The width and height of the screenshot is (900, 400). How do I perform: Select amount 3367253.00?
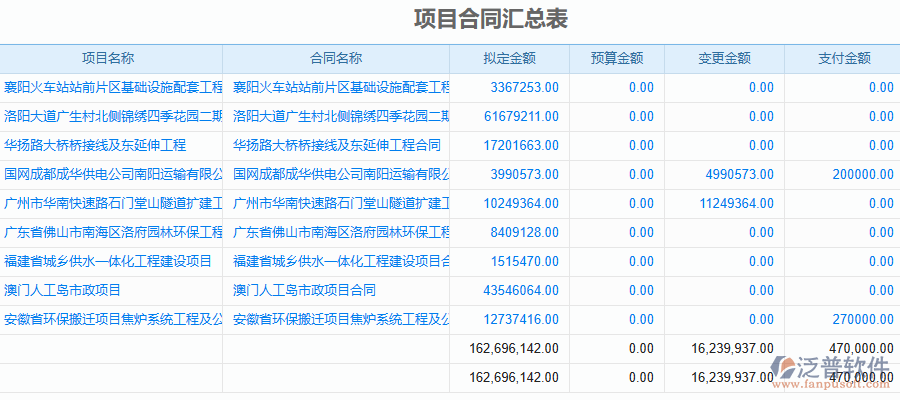[x=525, y=88]
